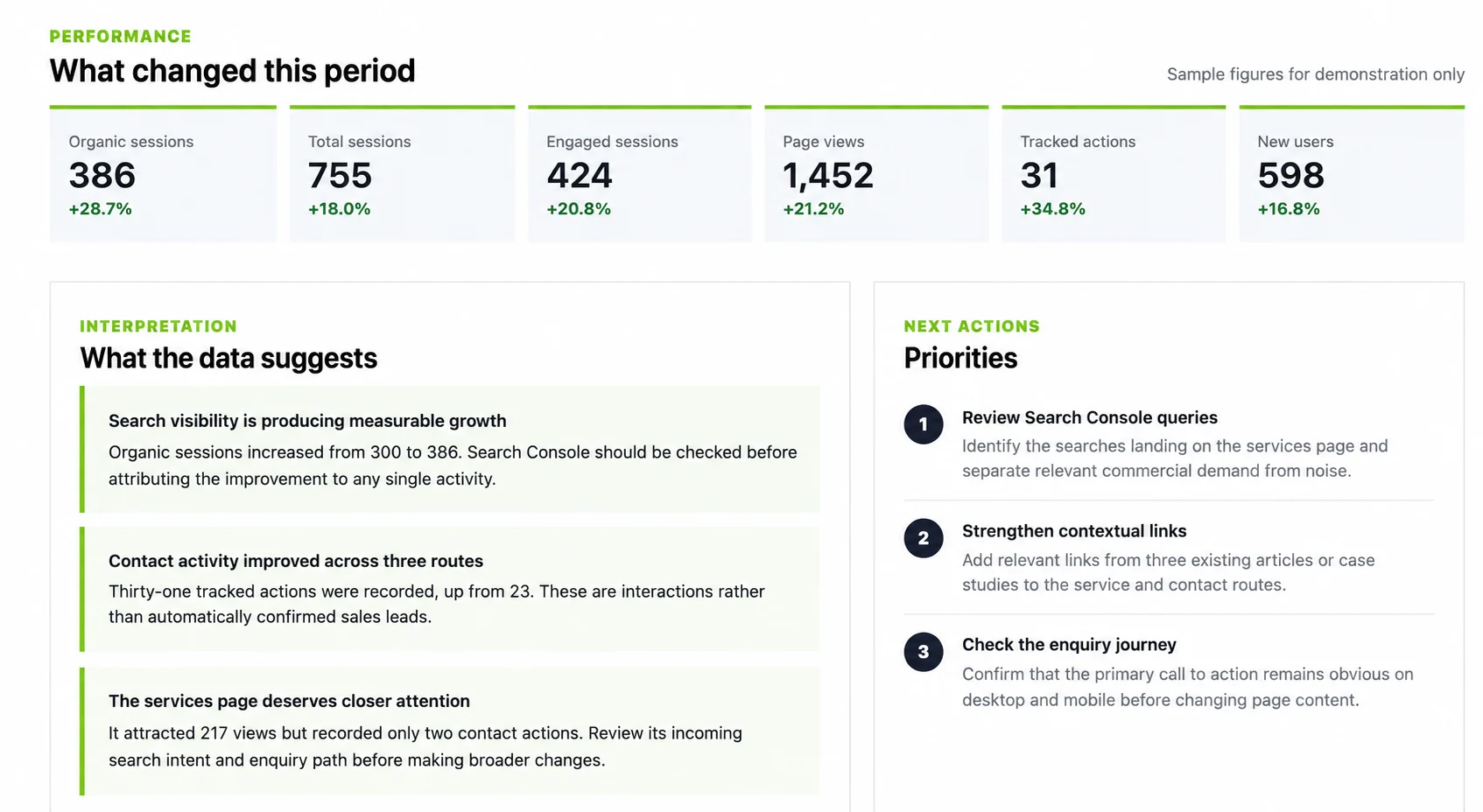Open the Engaged sessions metric card

click(x=639, y=174)
